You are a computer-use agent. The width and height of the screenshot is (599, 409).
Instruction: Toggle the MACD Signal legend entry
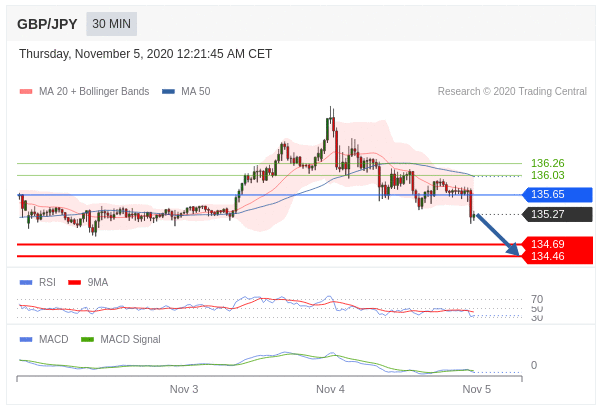coord(121,339)
